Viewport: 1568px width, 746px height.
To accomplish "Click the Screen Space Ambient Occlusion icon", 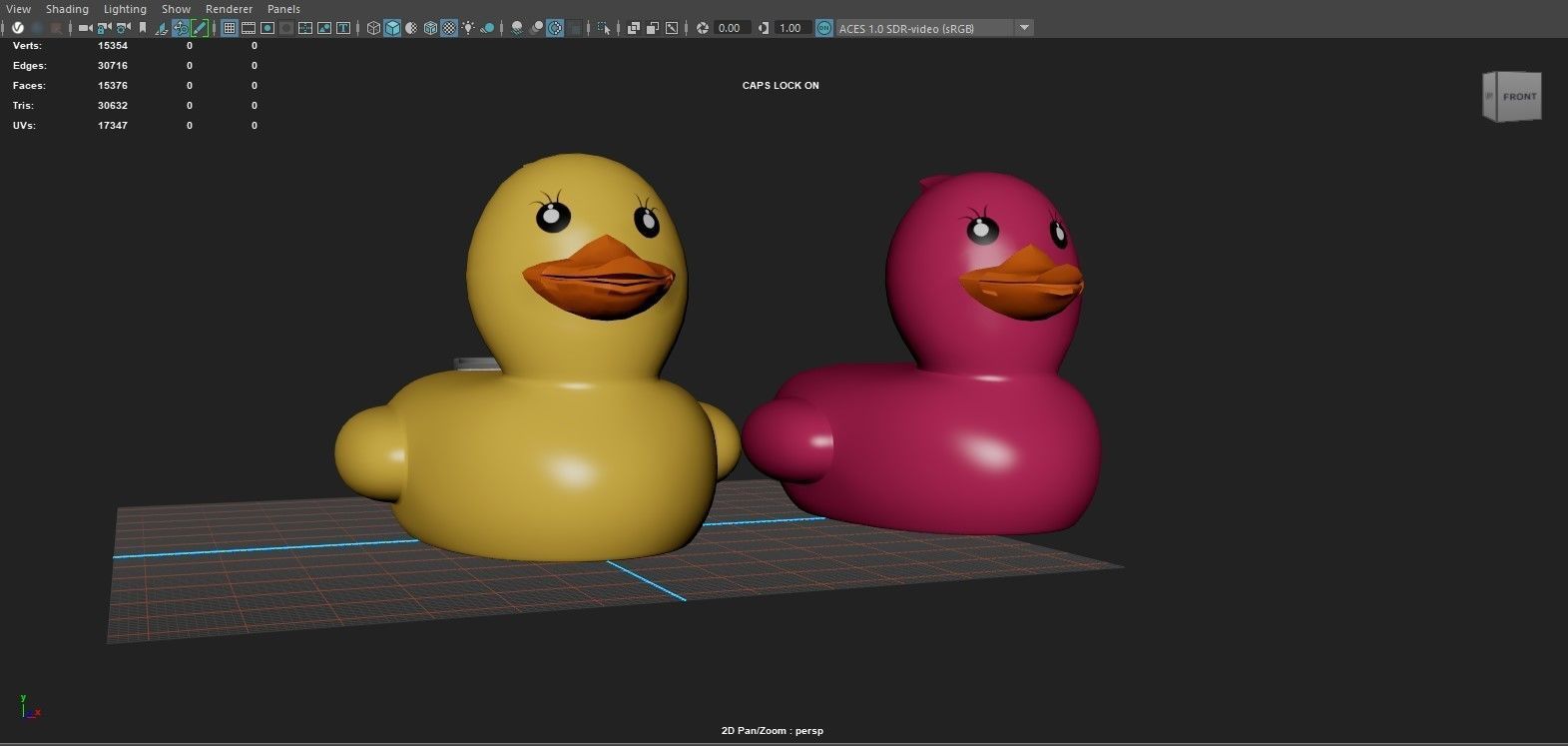I will pyautogui.click(x=517, y=28).
